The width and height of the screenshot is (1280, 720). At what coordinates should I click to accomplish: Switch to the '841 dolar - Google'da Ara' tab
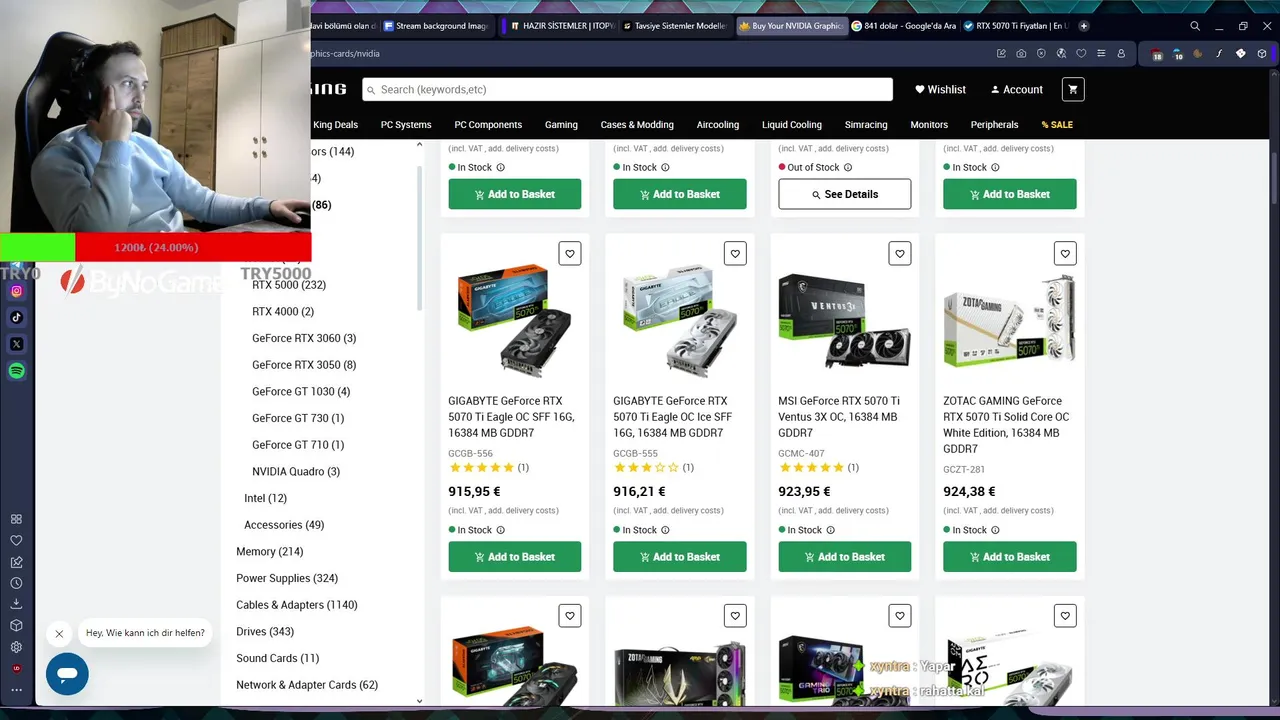pyautogui.click(x=903, y=26)
